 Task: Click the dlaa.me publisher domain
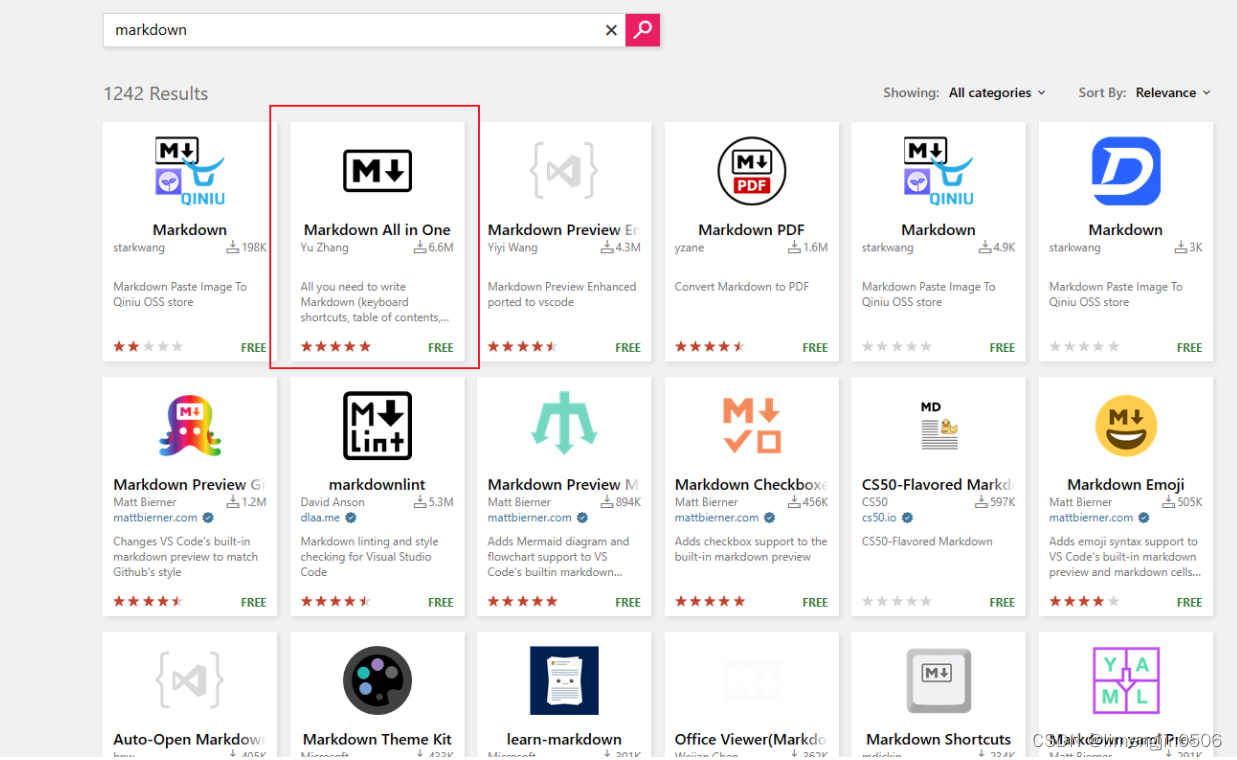click(x=320, y=518)
